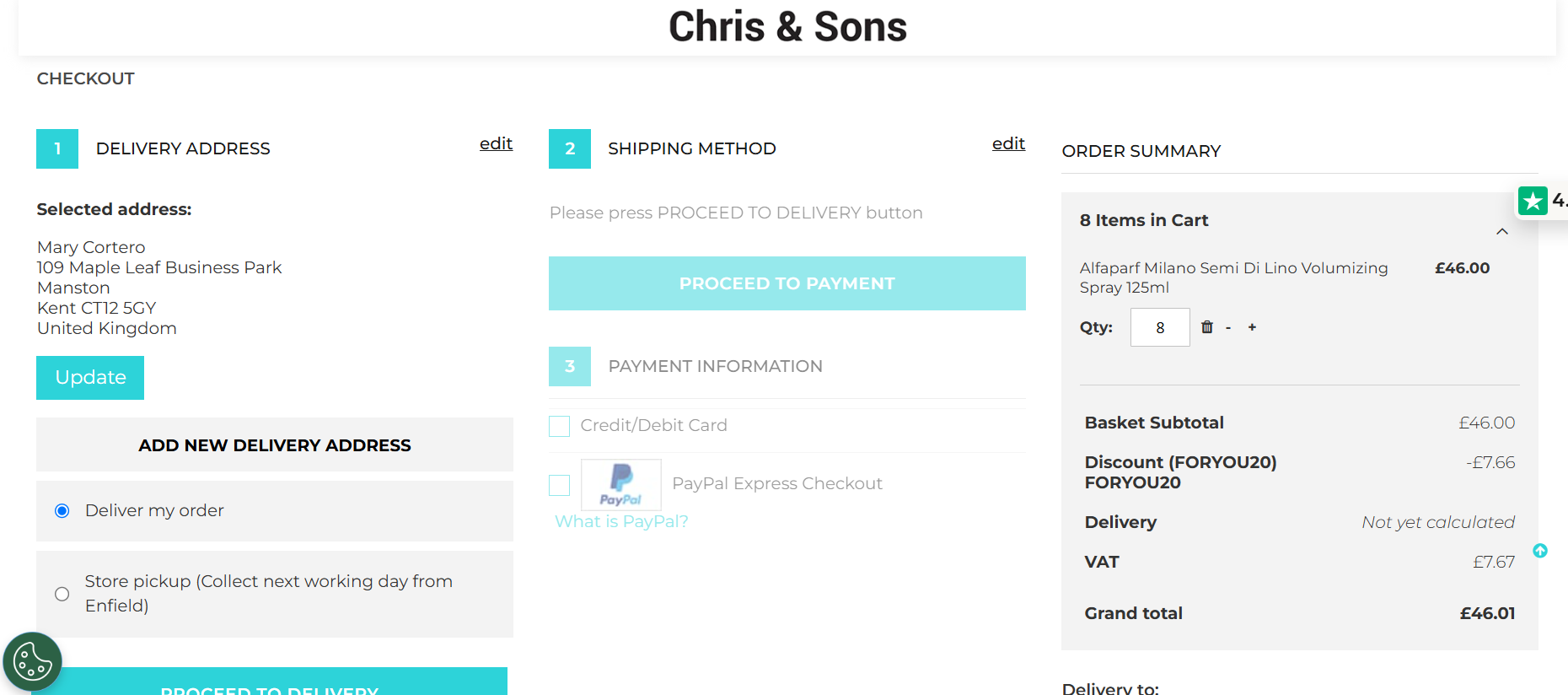
Task: Select the Deliver my order radio button
Action: click(x=62, y=511)
